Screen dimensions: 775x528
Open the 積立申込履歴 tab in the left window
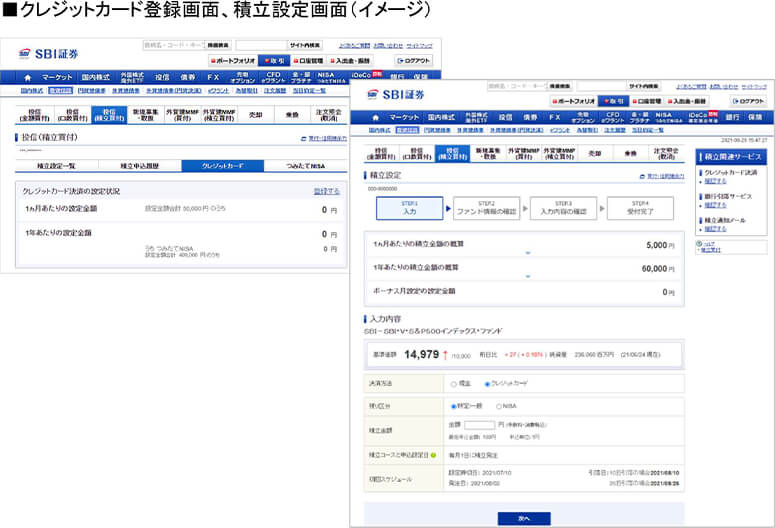click(139, 166)
